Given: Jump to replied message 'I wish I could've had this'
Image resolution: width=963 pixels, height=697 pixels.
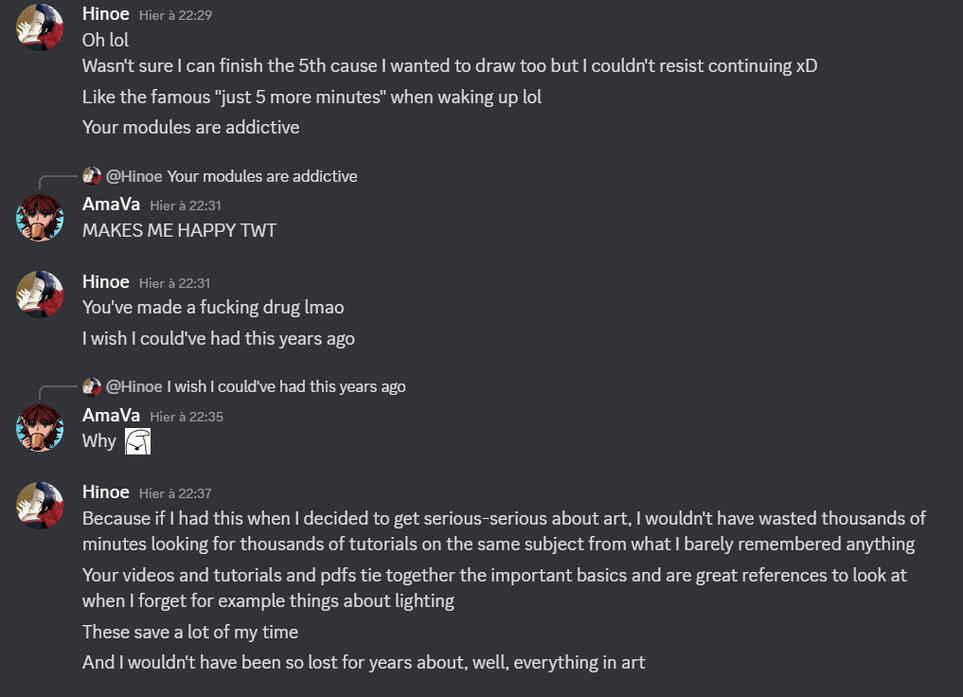Looking at the screenshot, I should [286, 386].
